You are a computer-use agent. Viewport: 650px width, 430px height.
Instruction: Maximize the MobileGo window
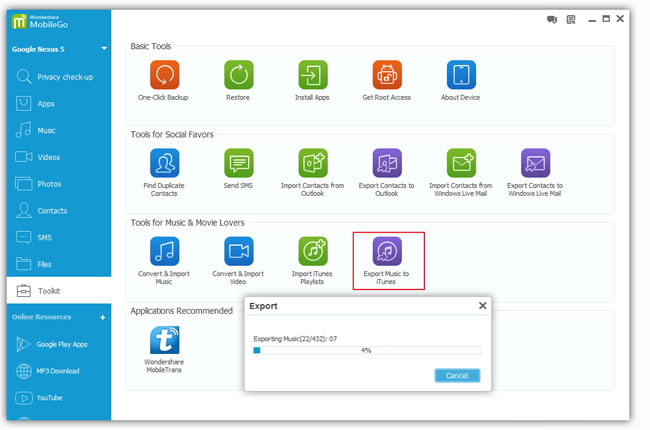(x=606, y=19)
